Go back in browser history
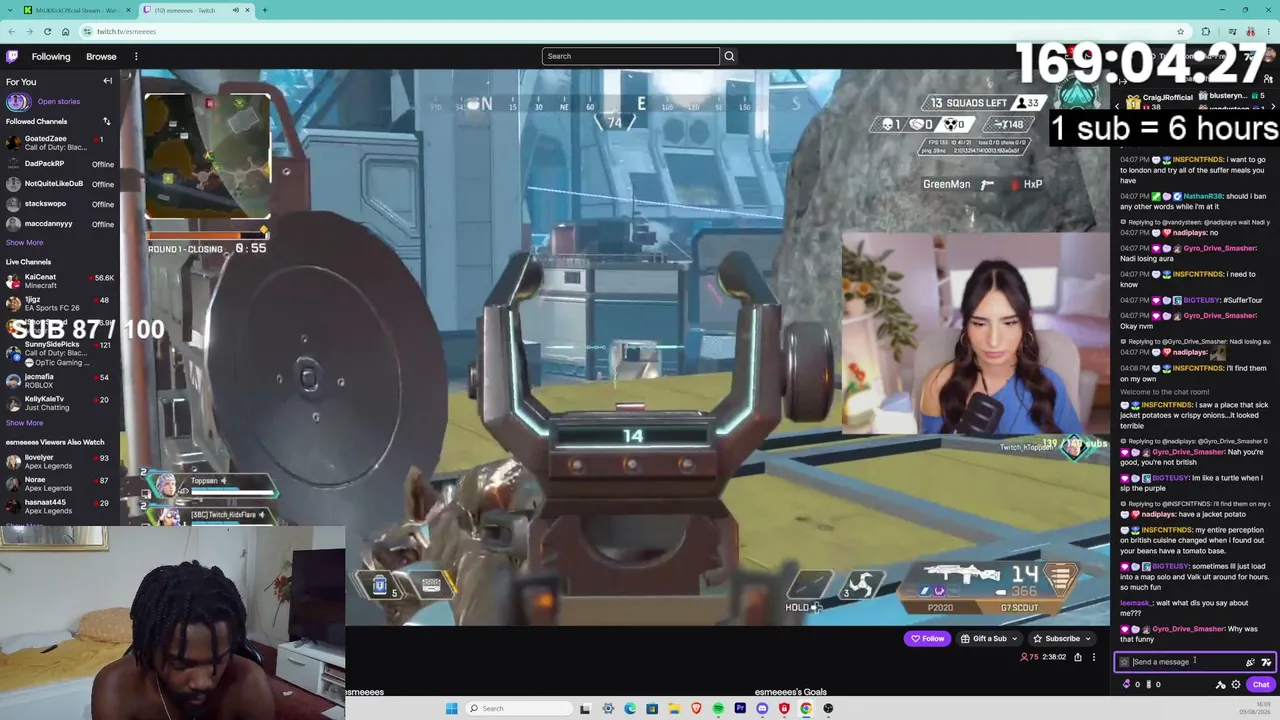 [x=11, y=31]
